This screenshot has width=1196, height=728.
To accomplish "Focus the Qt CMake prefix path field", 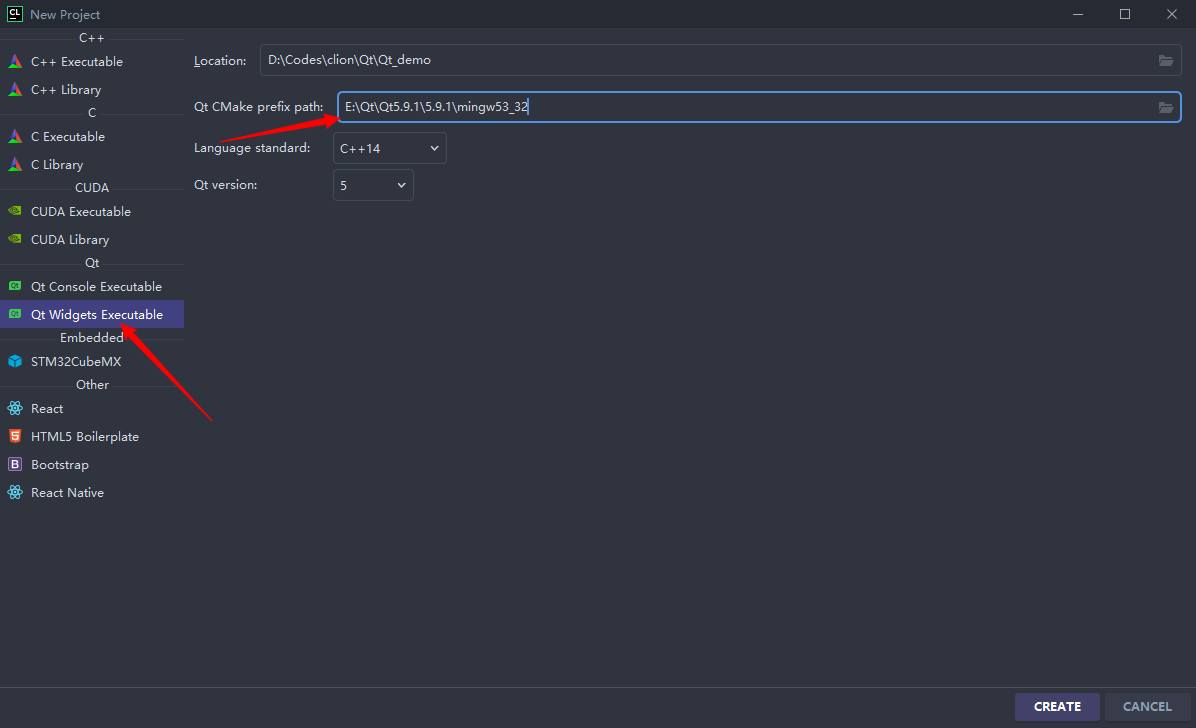I will [x=759, y=107].
